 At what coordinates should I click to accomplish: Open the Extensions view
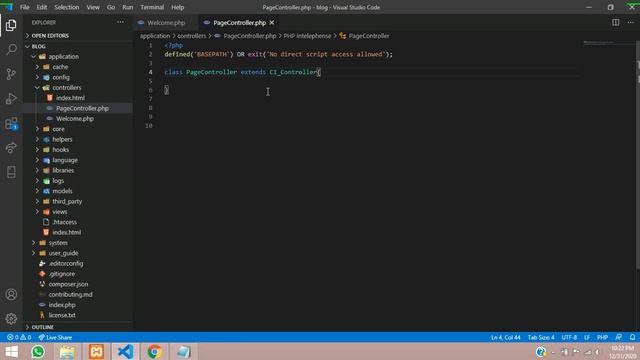[x=11, y=123]
